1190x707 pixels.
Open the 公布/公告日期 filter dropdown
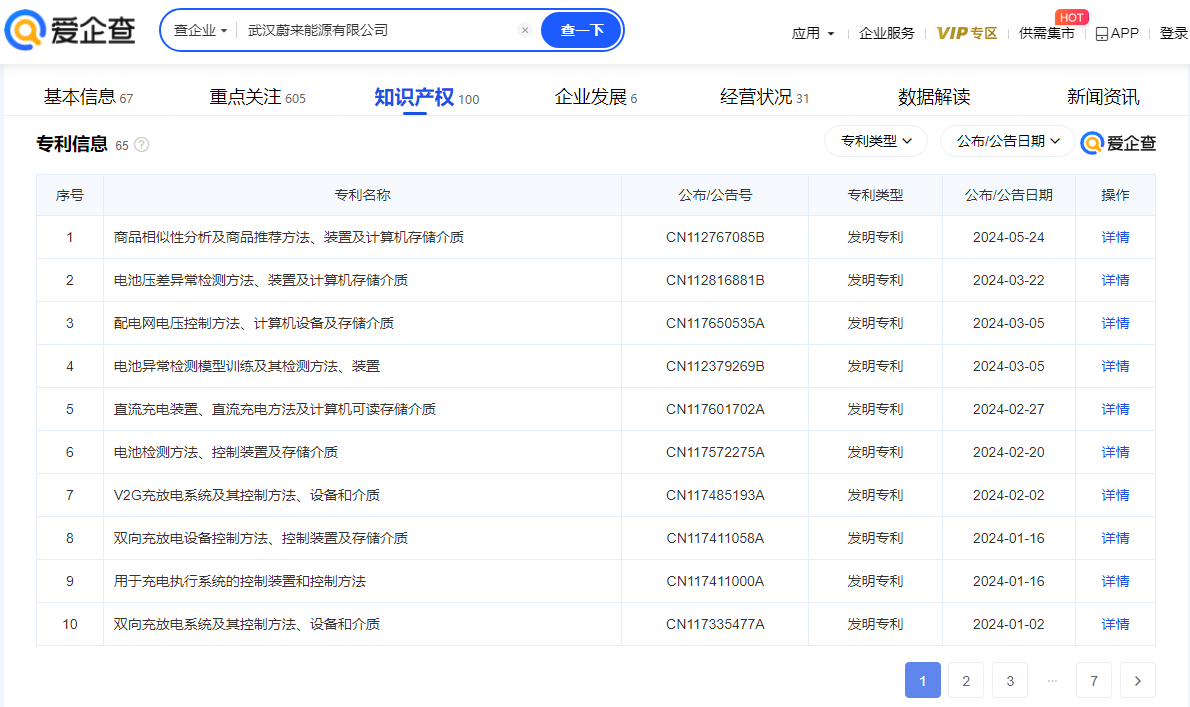coord(1007,141)
